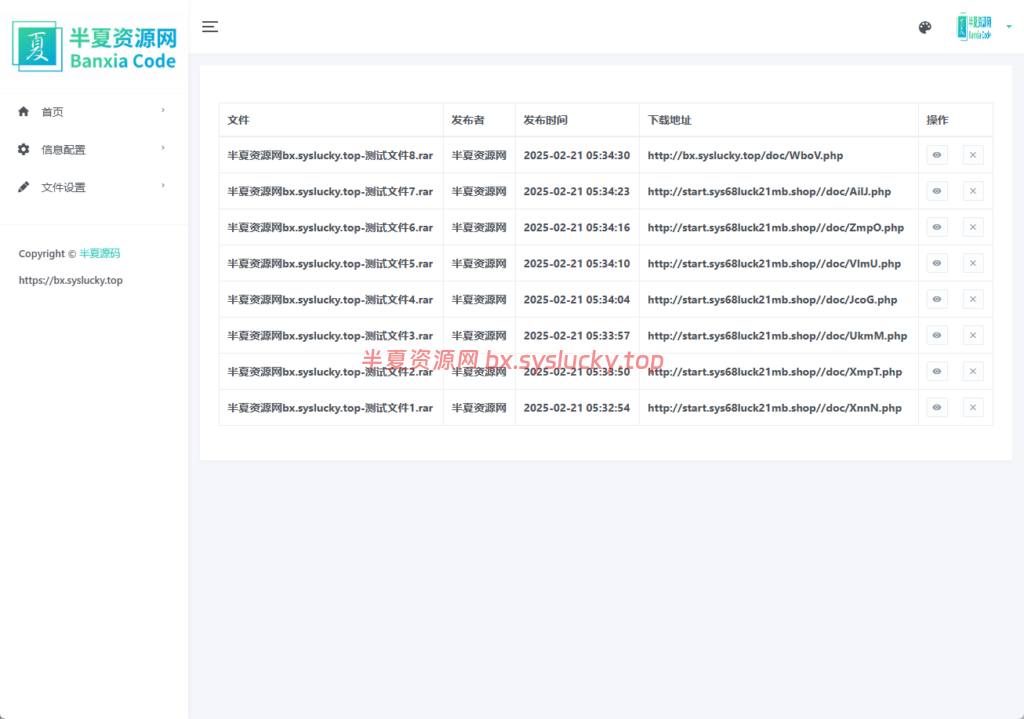View file 测试文件3.rar with eye icon
Viewport: 1024px width, 719px height.
pos(936,336)
